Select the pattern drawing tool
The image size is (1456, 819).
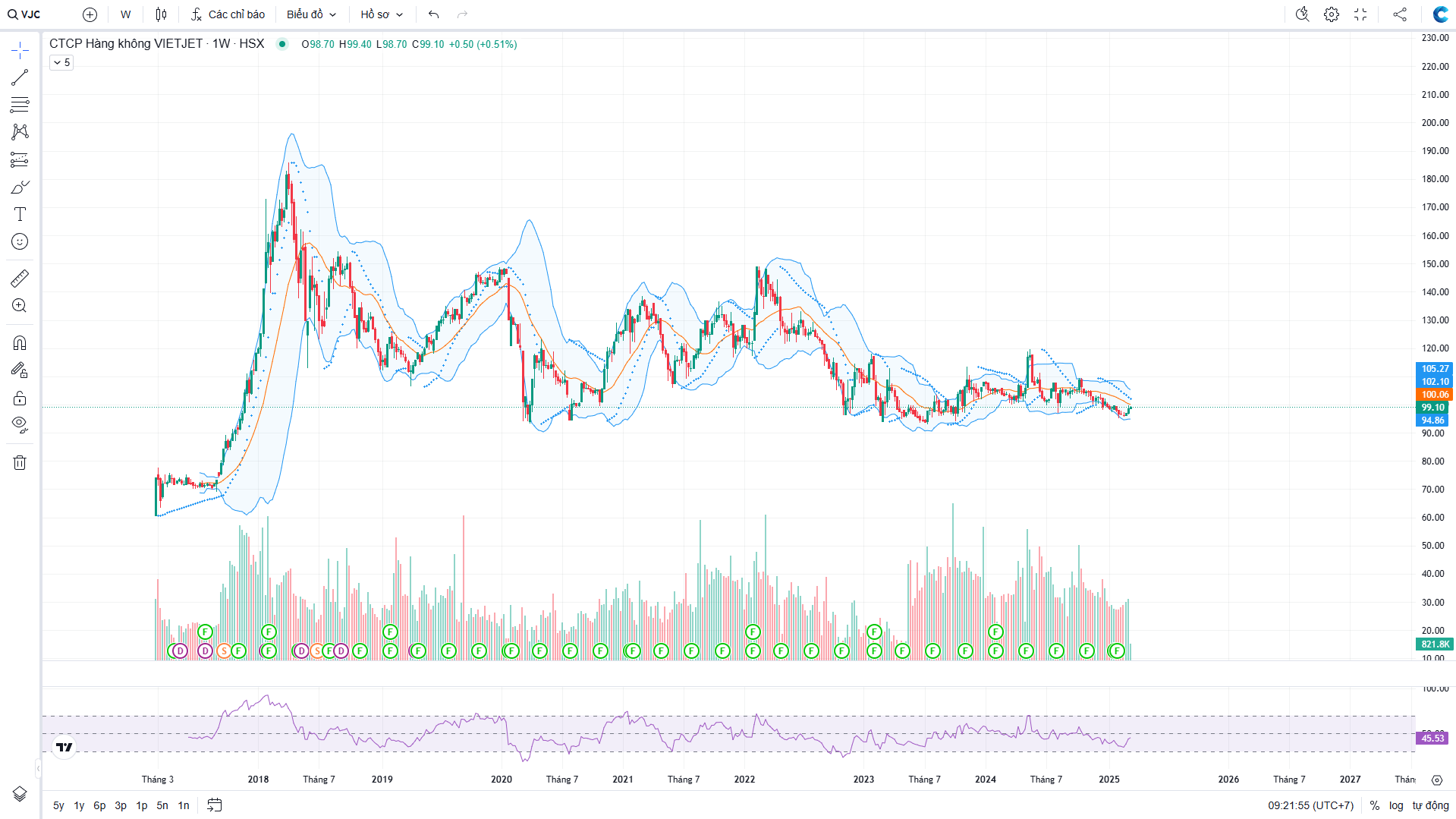tap(20, 132)
